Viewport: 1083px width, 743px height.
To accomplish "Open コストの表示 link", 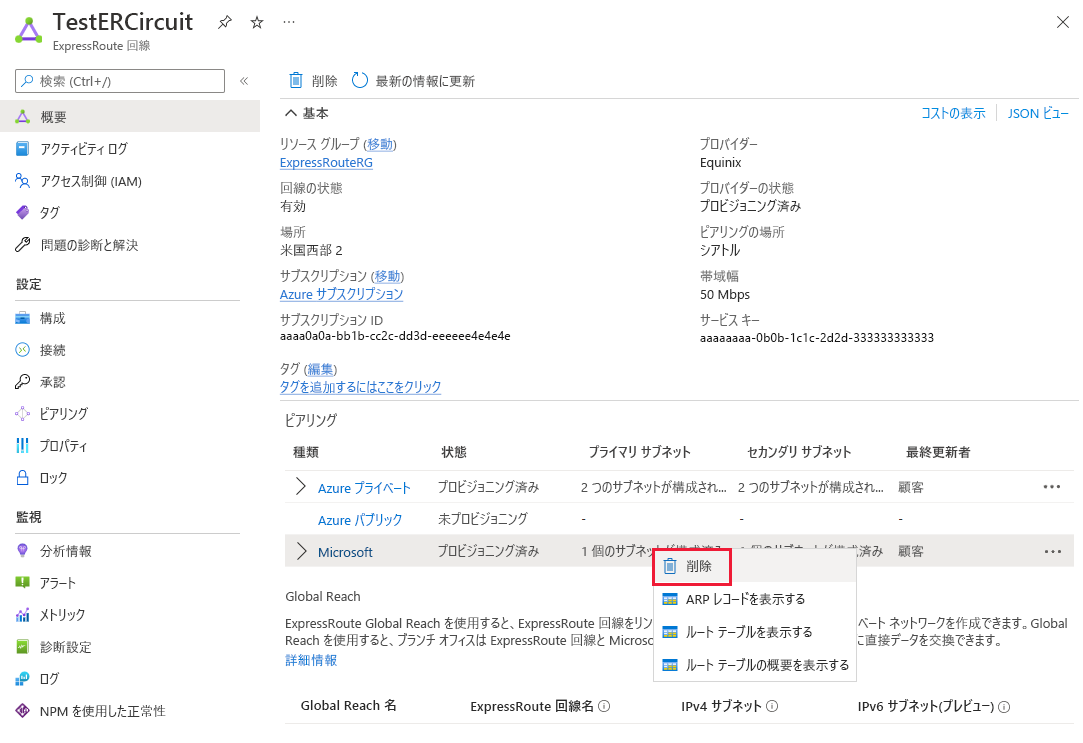I will (x=953, y=113).
